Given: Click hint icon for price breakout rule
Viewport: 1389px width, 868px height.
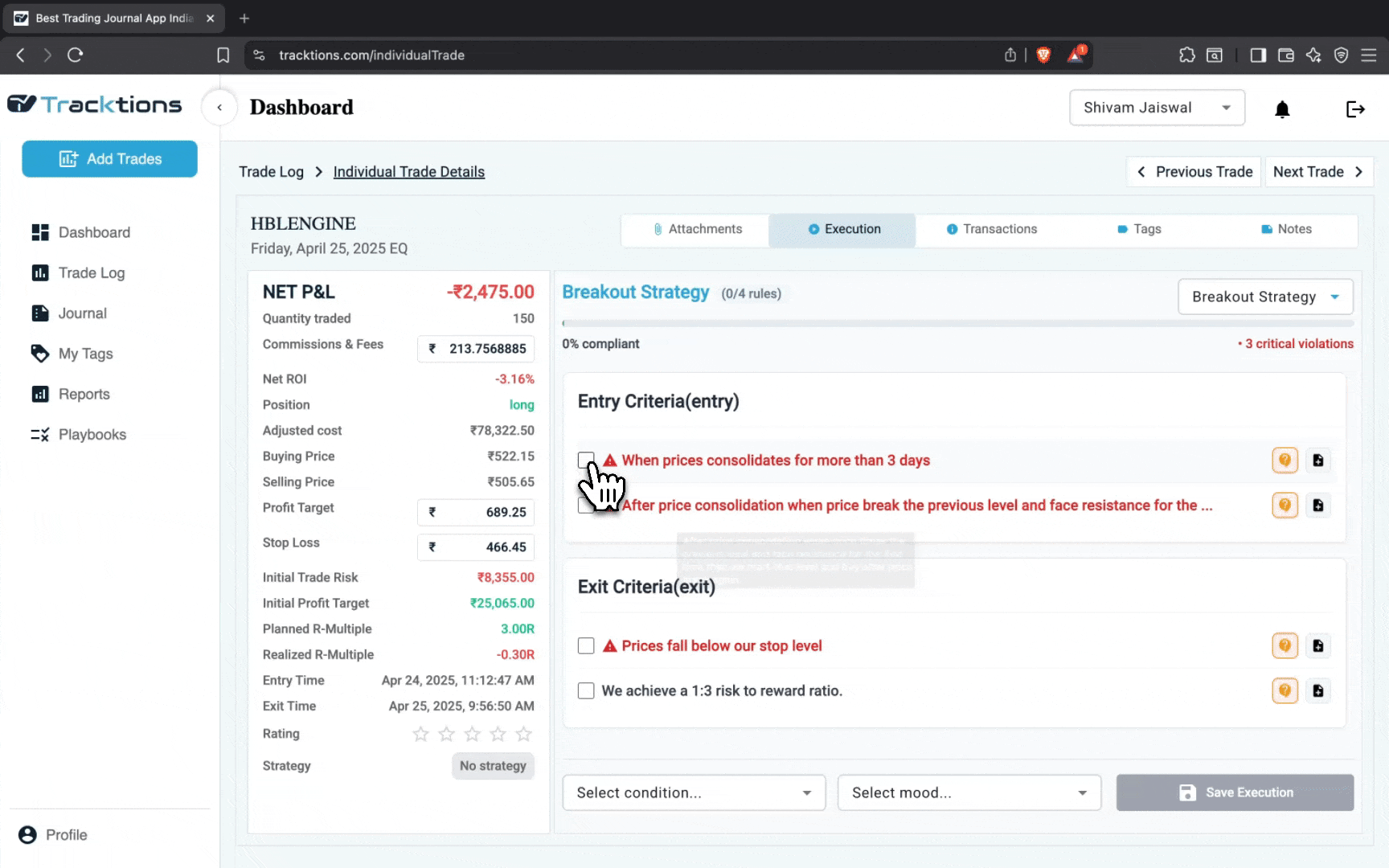Looking at the screenshot, I should click(x=1285, y=506).
